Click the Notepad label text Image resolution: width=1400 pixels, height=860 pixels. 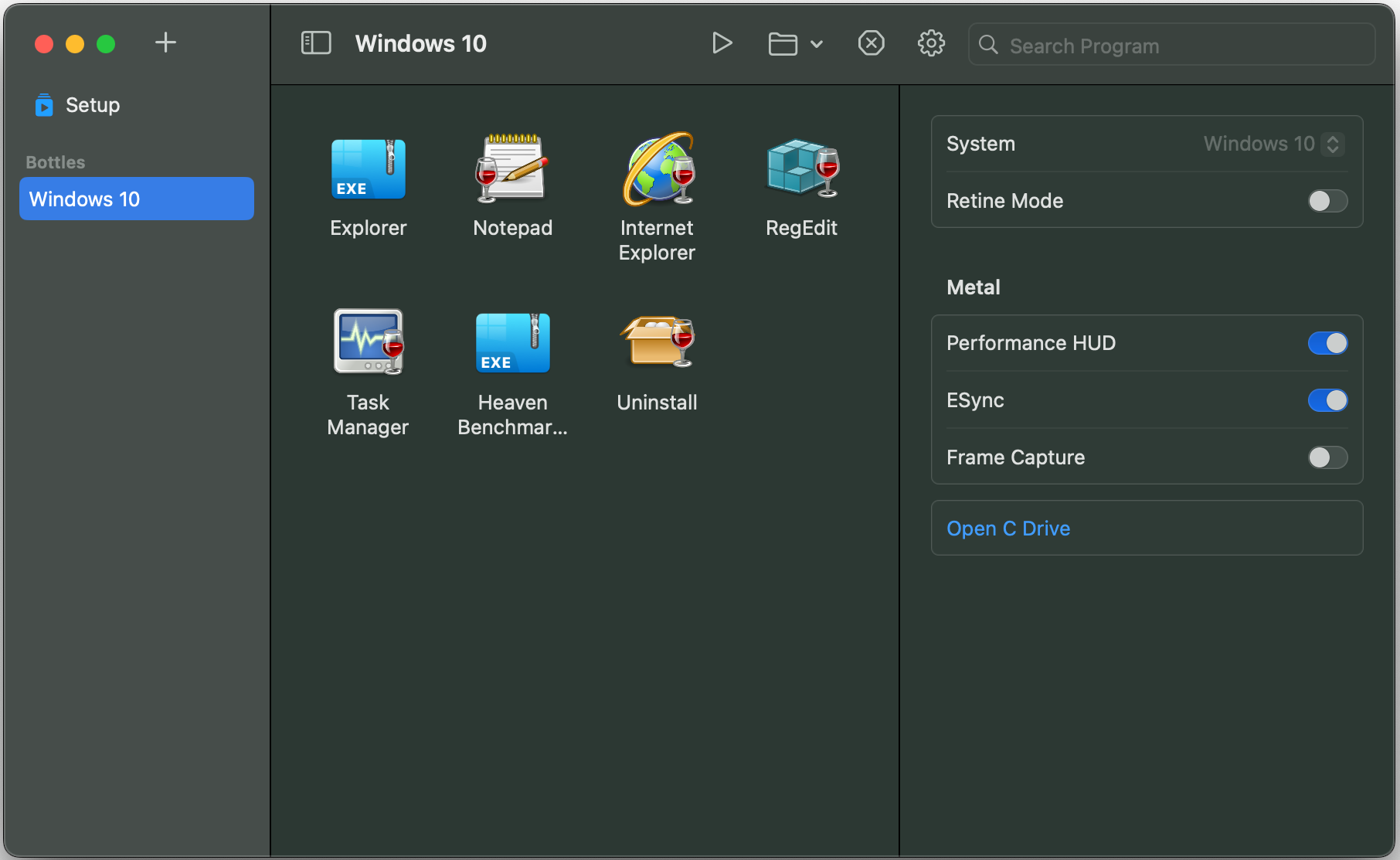point(512,228)
